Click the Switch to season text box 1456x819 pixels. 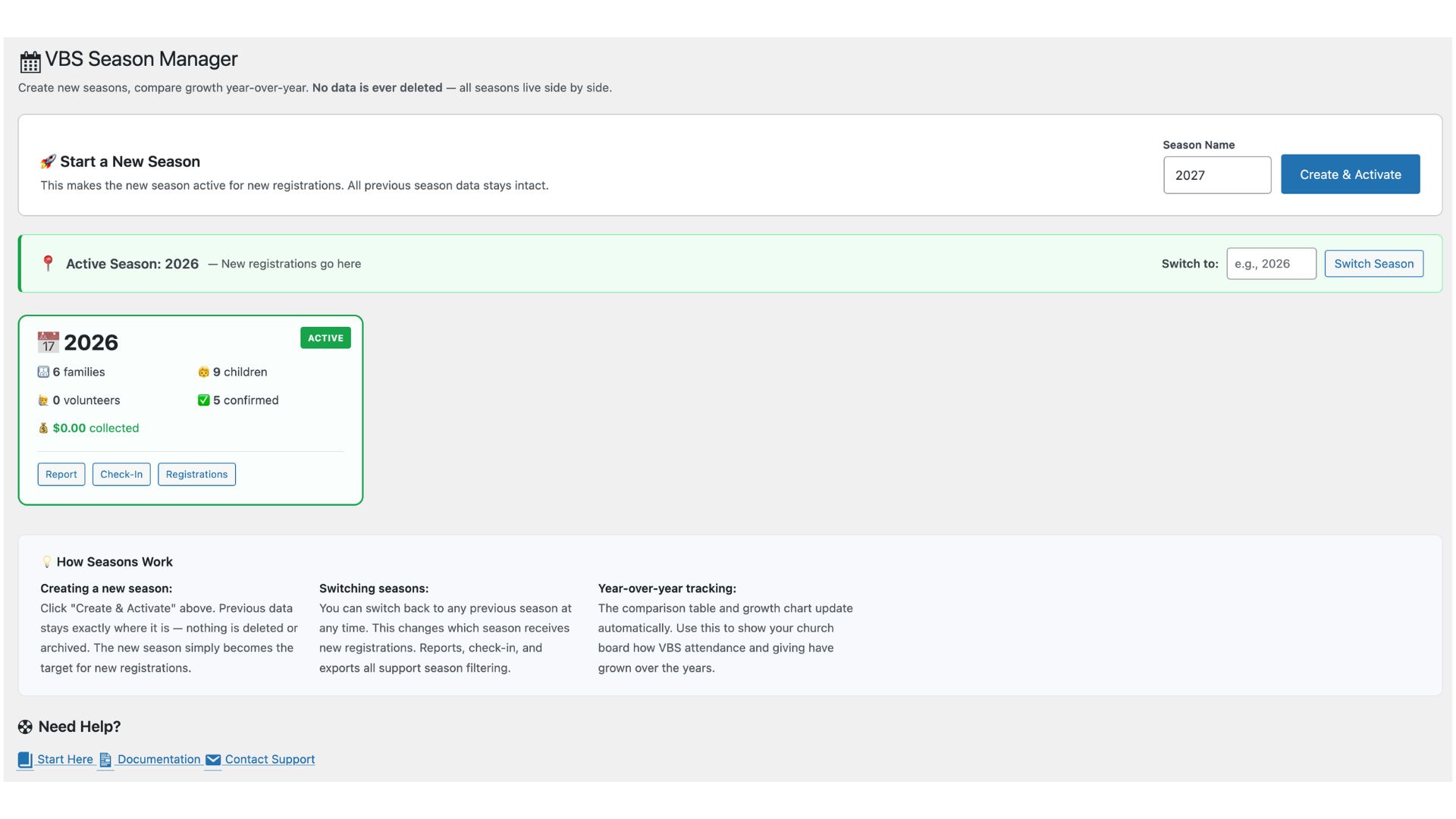[x=1271, y=264]
